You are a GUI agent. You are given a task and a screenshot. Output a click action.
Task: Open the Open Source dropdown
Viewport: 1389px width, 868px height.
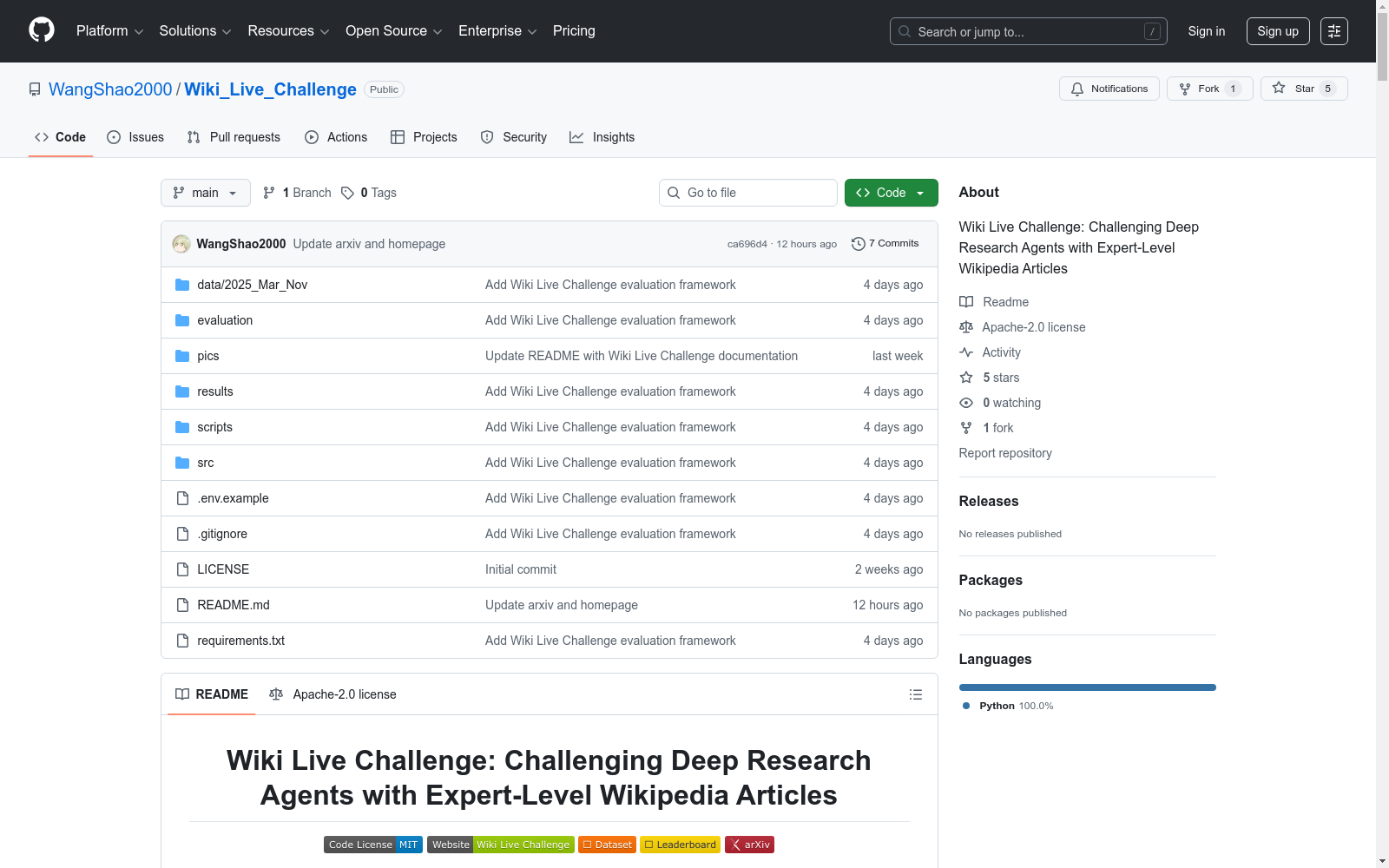[394, 30]
